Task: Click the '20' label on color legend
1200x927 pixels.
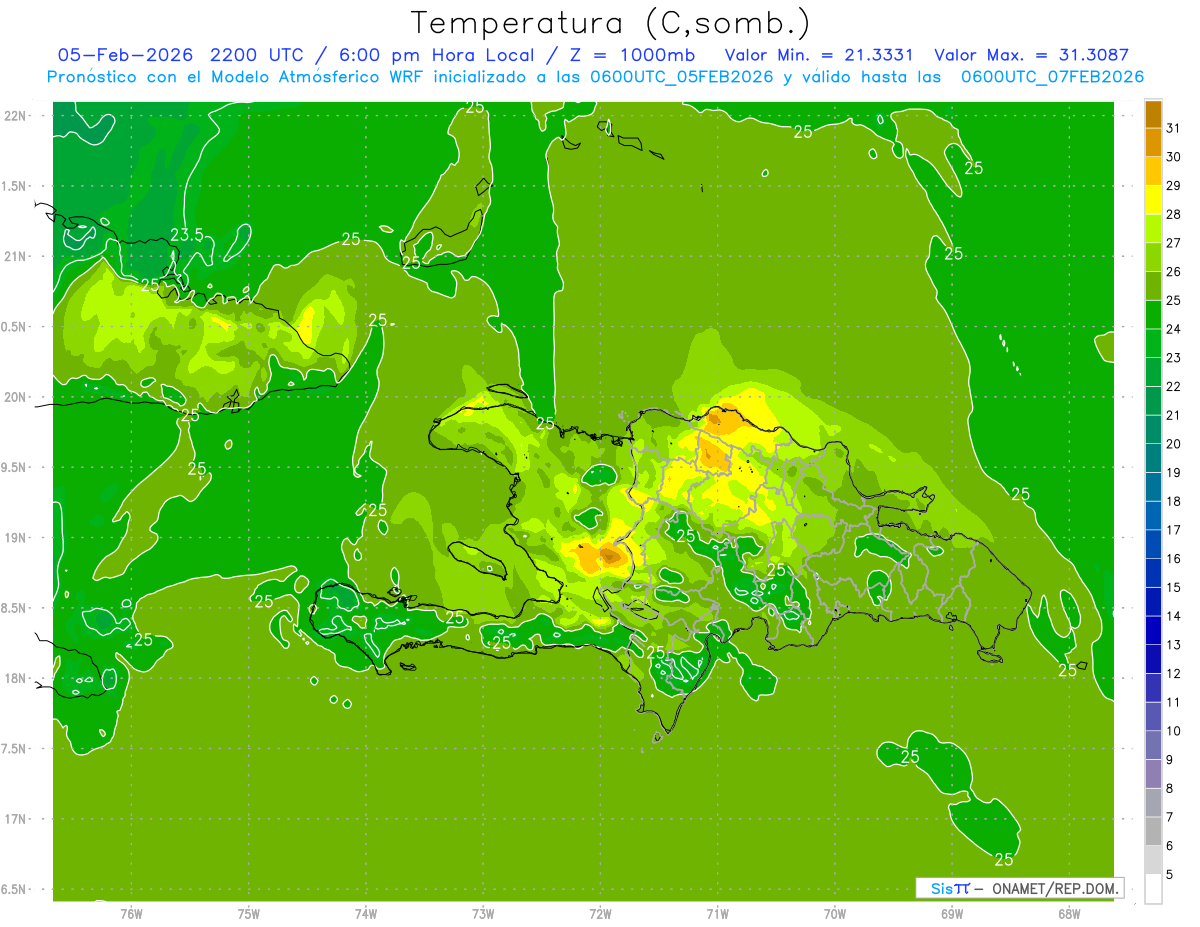Action: click(x=1173, y=444)
